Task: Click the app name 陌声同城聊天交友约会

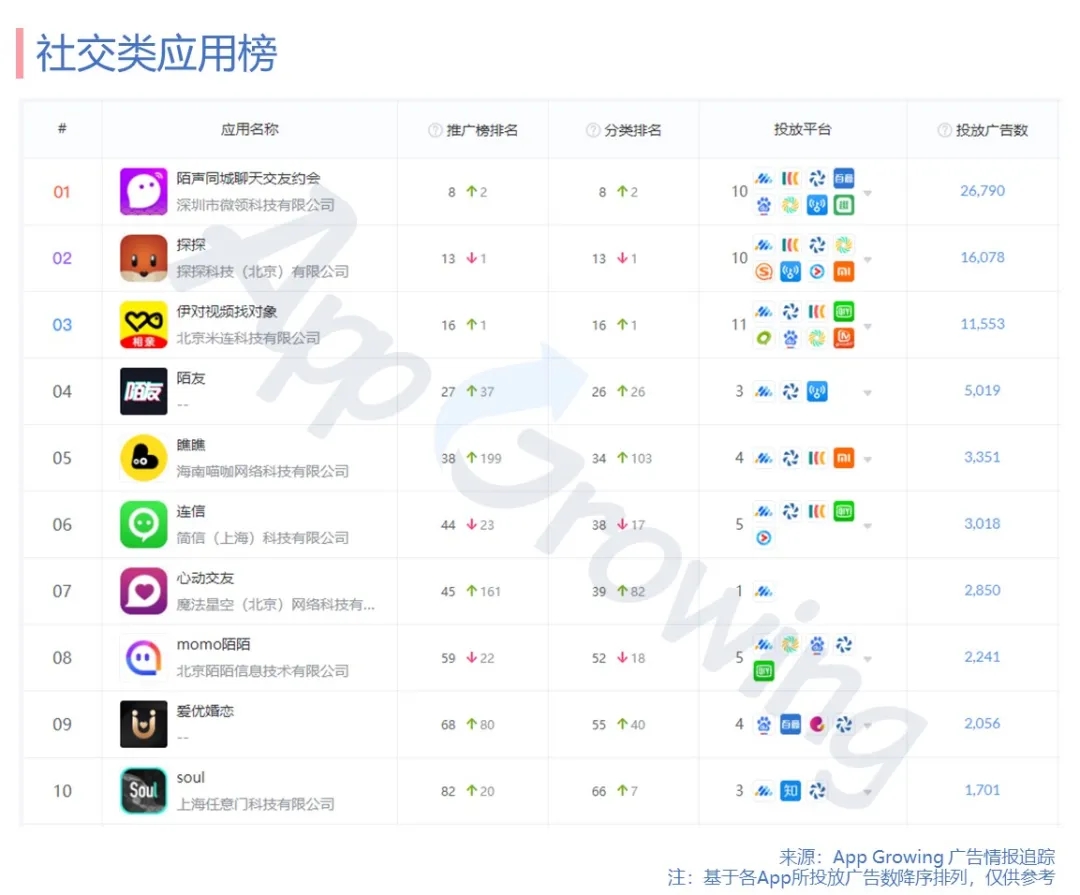Action: click(249, 178)
